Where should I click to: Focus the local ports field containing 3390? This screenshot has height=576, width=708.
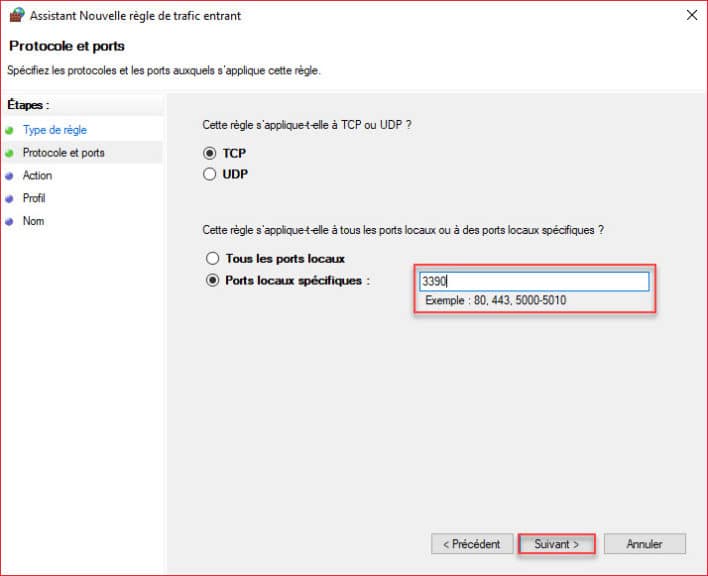[x=534, y=281]
